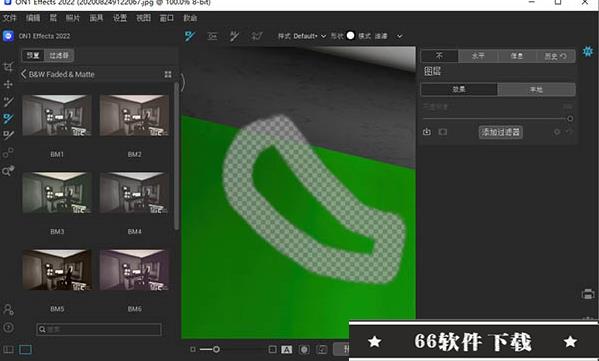Viewport: 599px width, 361px height.
Task: Select the Refine brush tool in left toolbar
Action: [8, 135]
